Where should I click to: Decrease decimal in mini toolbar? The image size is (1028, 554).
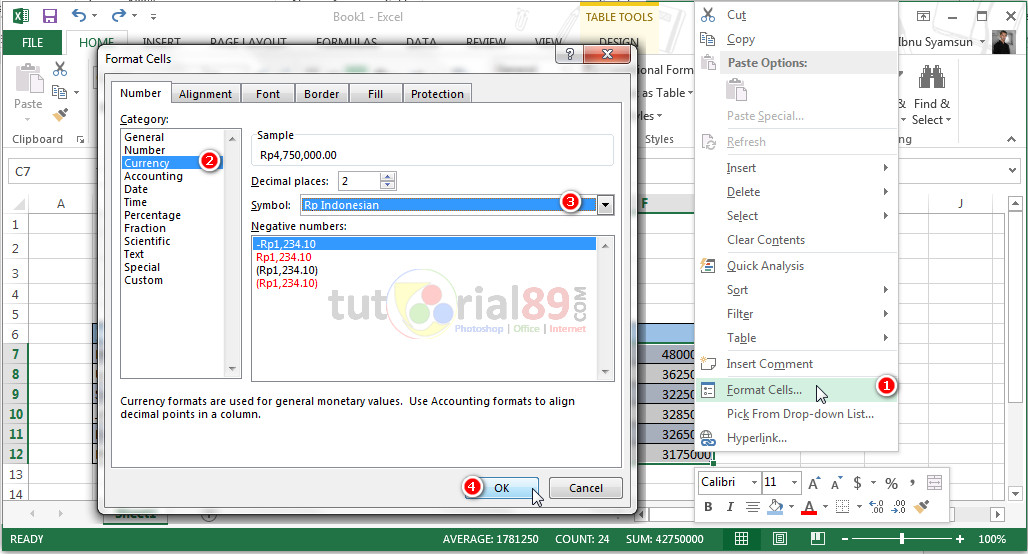click(x=899, y=506)
